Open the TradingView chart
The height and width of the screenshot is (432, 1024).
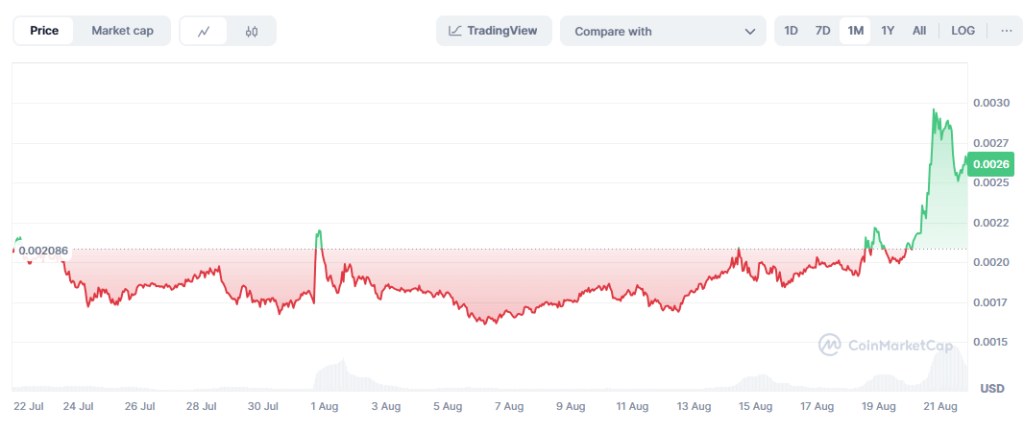click(x=493, y=31)
